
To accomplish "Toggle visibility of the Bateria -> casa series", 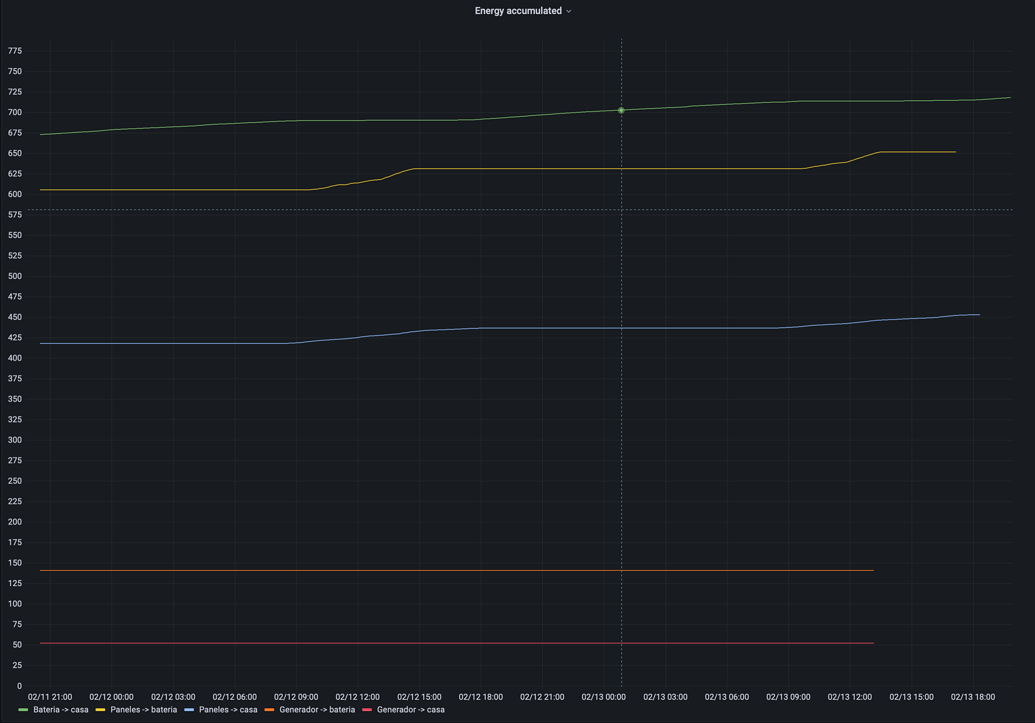I will coord(60,709).
